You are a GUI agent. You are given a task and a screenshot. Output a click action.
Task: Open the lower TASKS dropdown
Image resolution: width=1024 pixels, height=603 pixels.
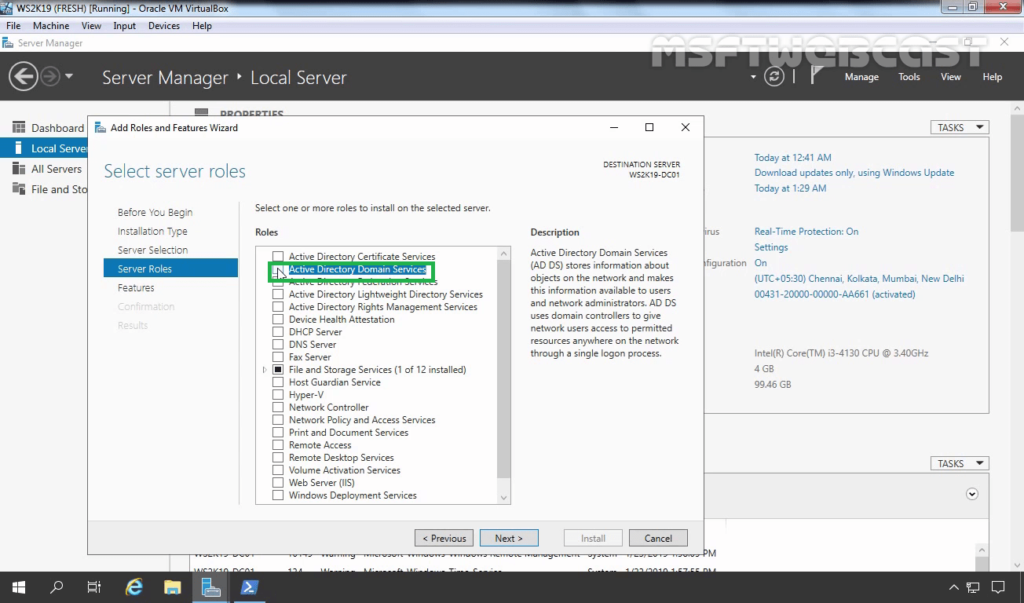tap(959, 463)
